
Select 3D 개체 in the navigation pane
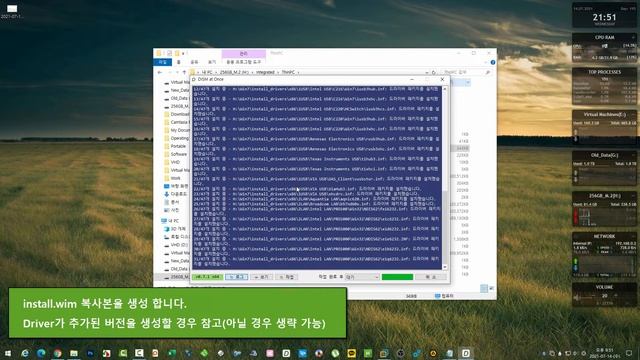pos(175,229)
